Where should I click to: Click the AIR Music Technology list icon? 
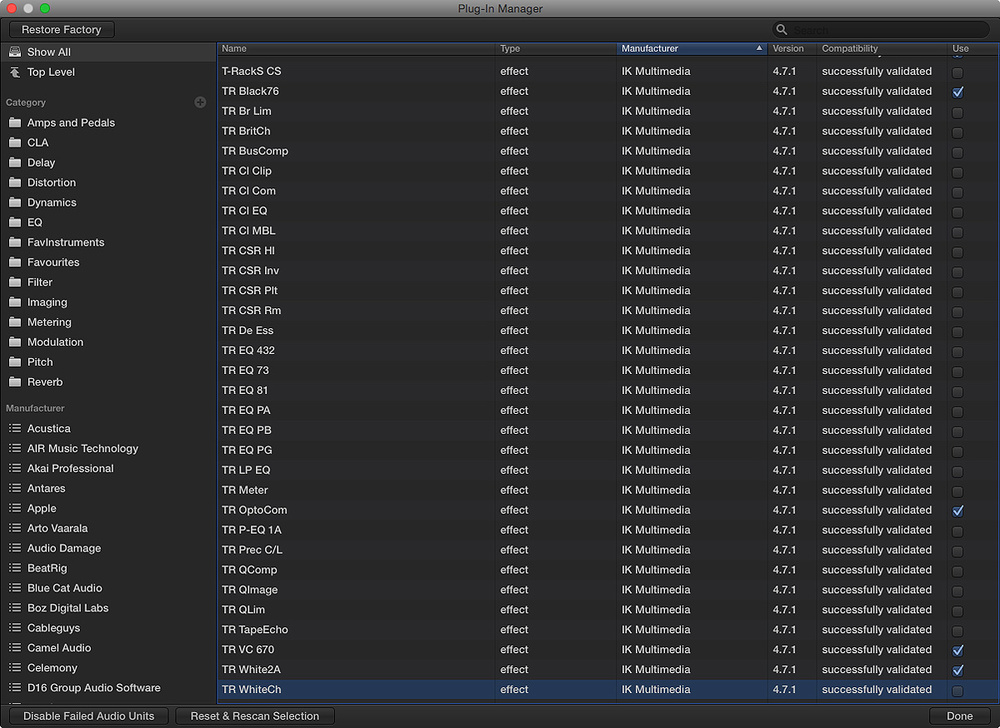click(x=15, y=448)
